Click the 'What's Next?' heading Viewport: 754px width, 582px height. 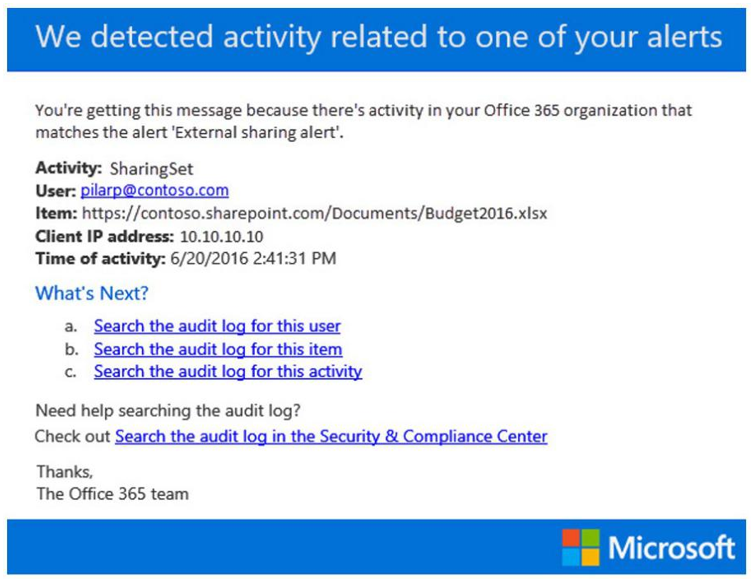[x=92, y=293]
